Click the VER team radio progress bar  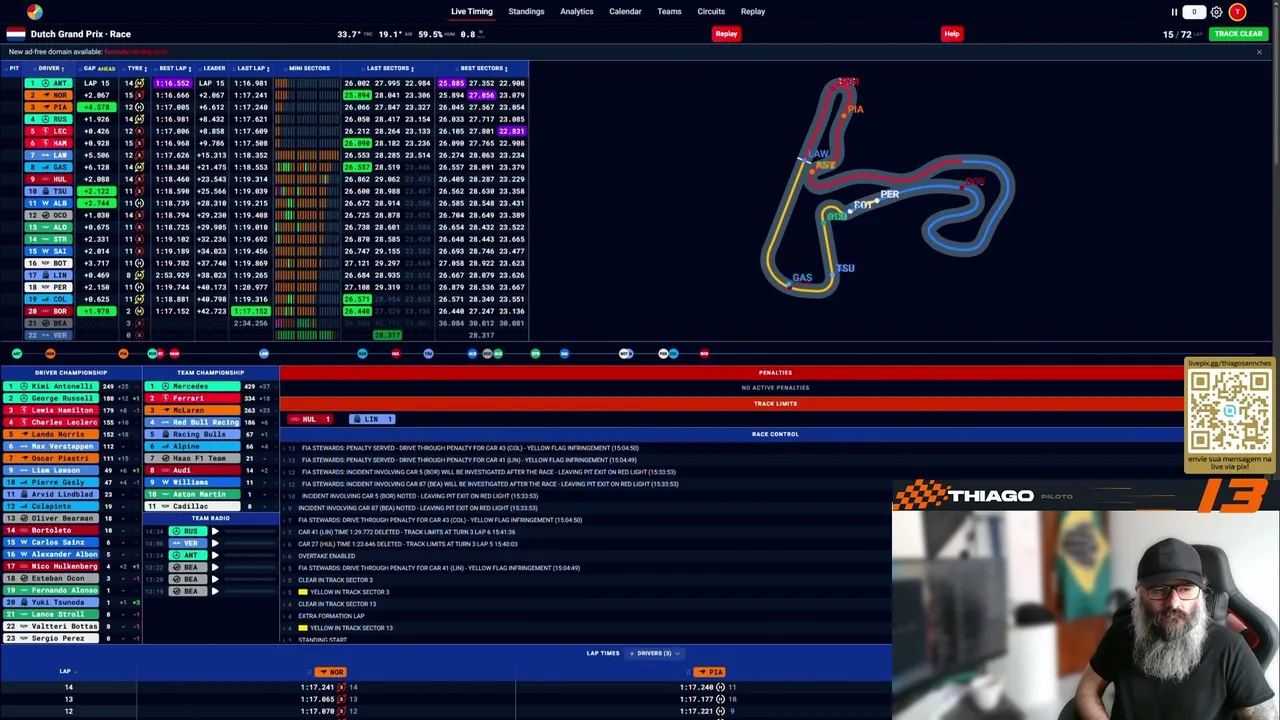249,543
